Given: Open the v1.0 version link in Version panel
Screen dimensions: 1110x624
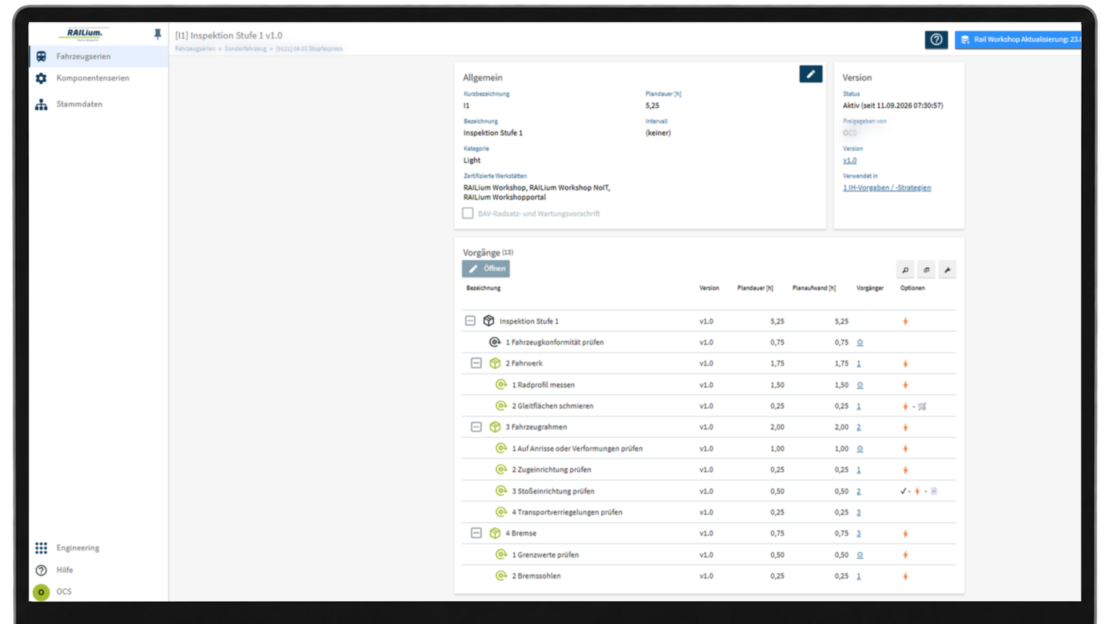Looking at the screenshot, I should [x=849, y=161].
